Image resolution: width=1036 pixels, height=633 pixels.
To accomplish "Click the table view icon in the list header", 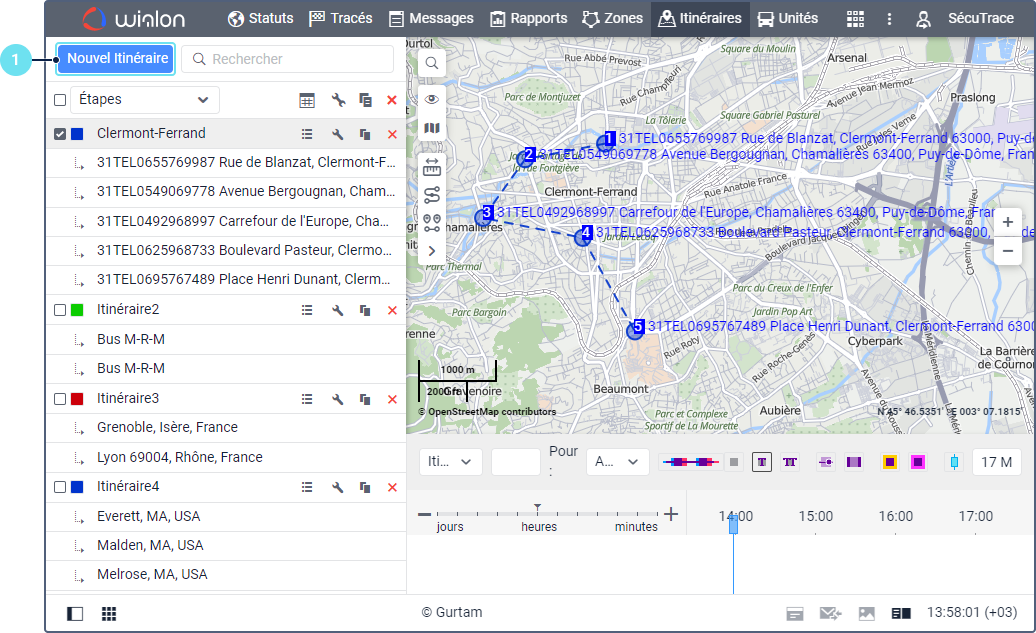I will (x=307, y=100).
